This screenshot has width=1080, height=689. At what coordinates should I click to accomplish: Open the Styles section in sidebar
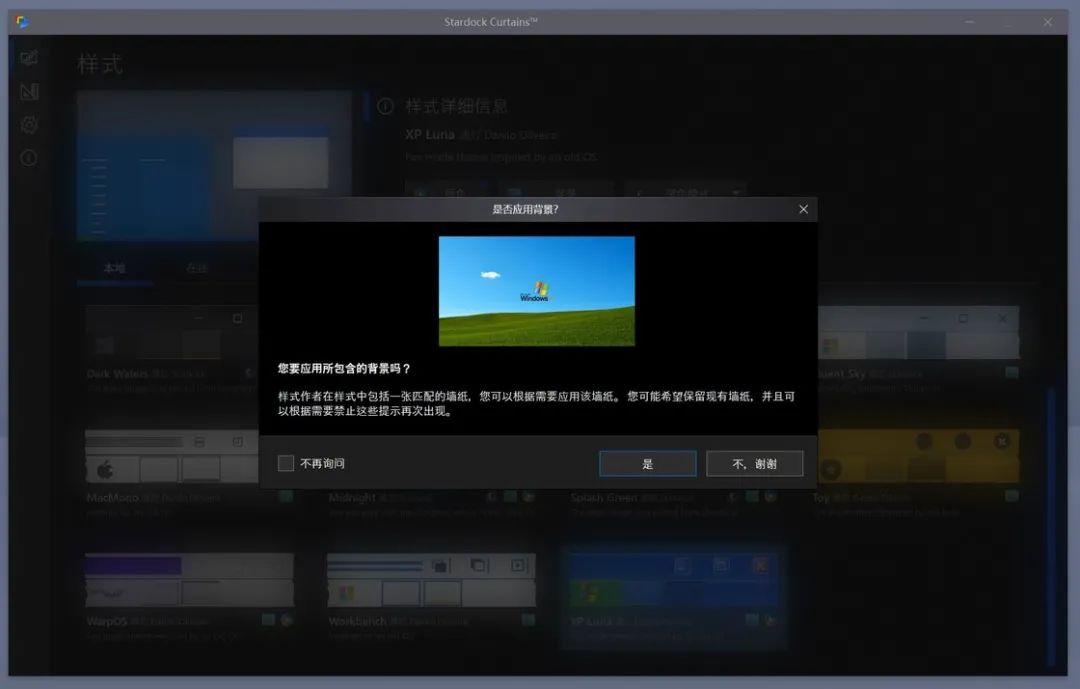click(29, 58)
